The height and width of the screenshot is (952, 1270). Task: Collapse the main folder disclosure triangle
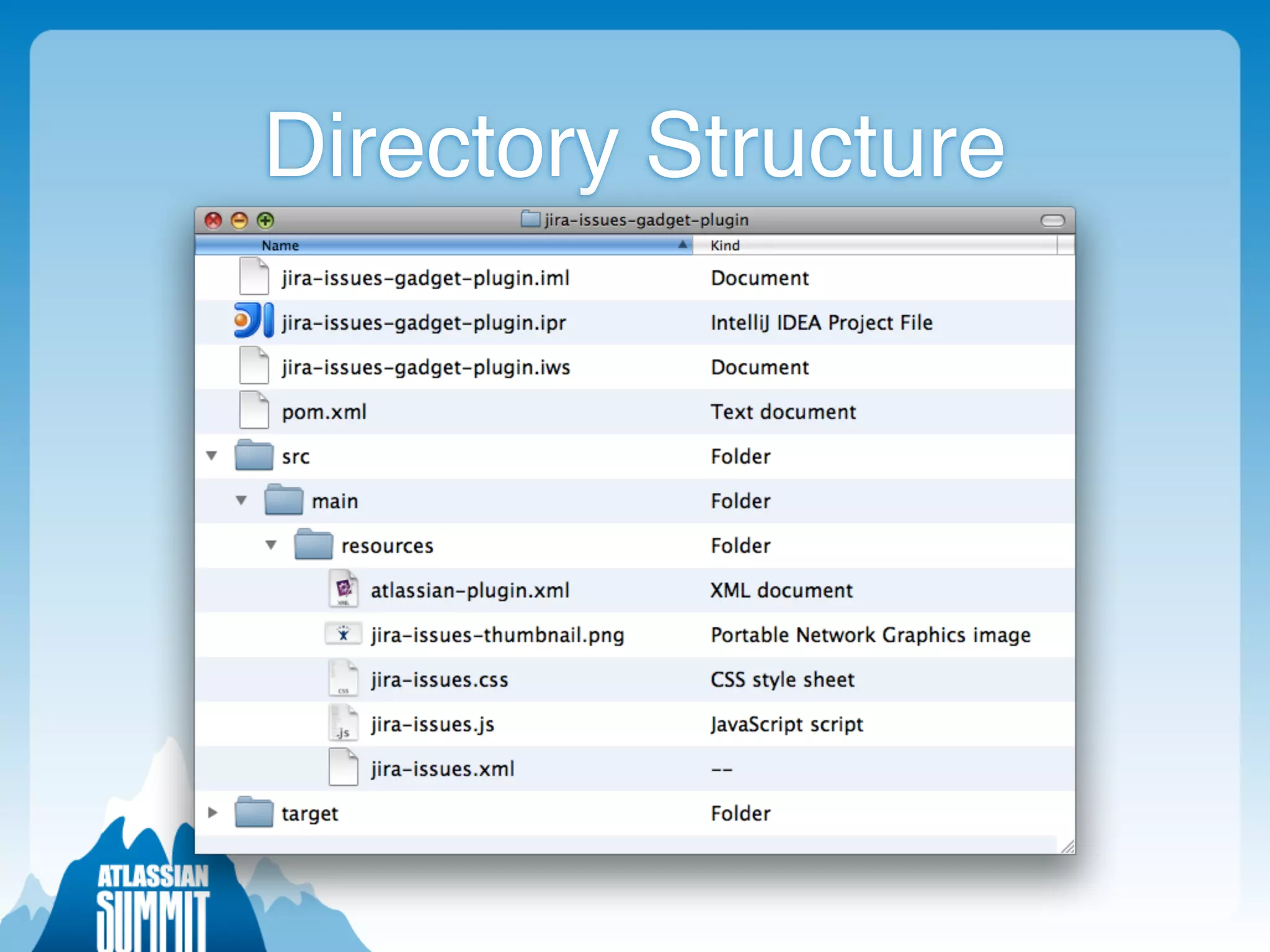click(241, 500)
